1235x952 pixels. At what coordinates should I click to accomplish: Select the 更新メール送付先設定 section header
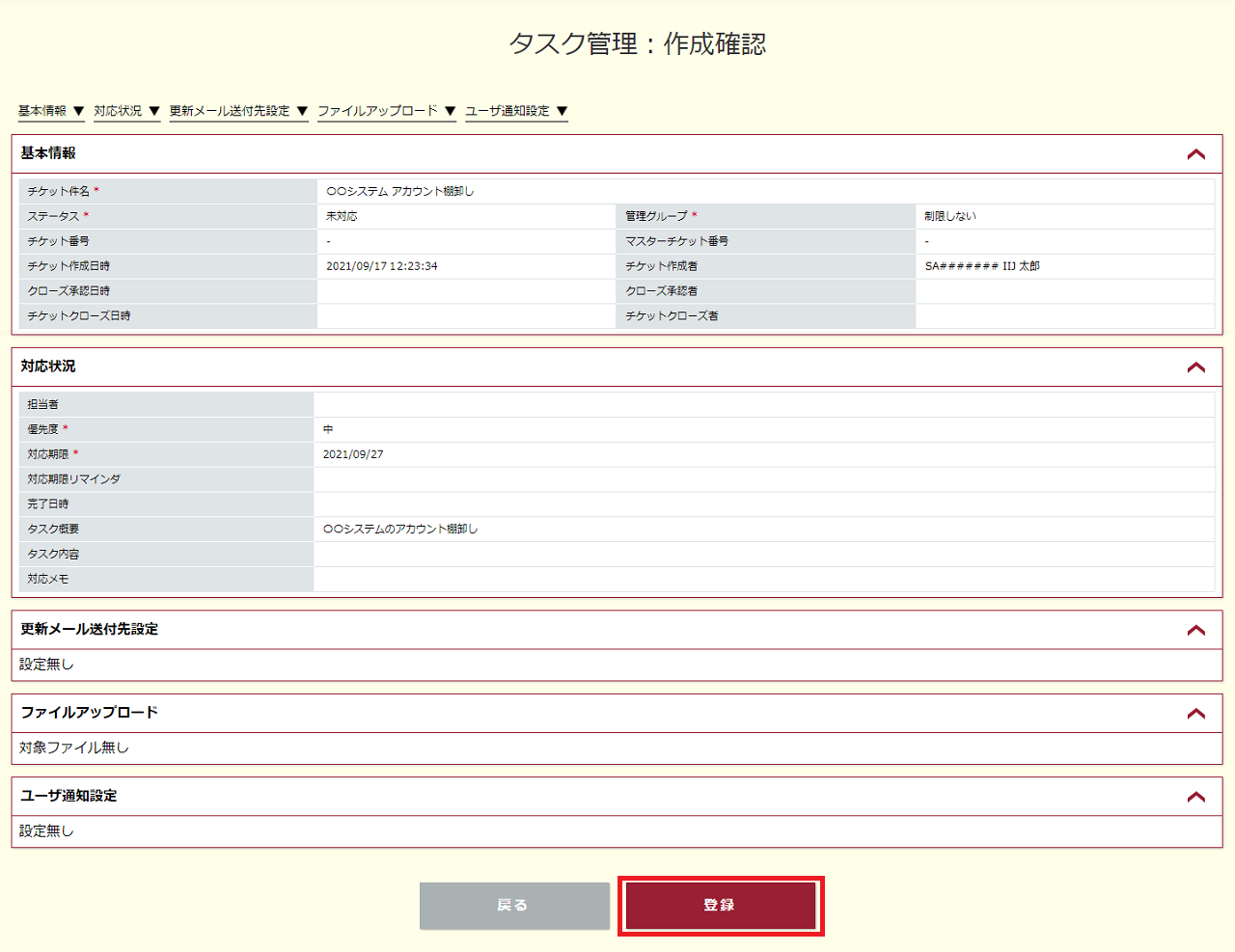click(x=617, y=630)
